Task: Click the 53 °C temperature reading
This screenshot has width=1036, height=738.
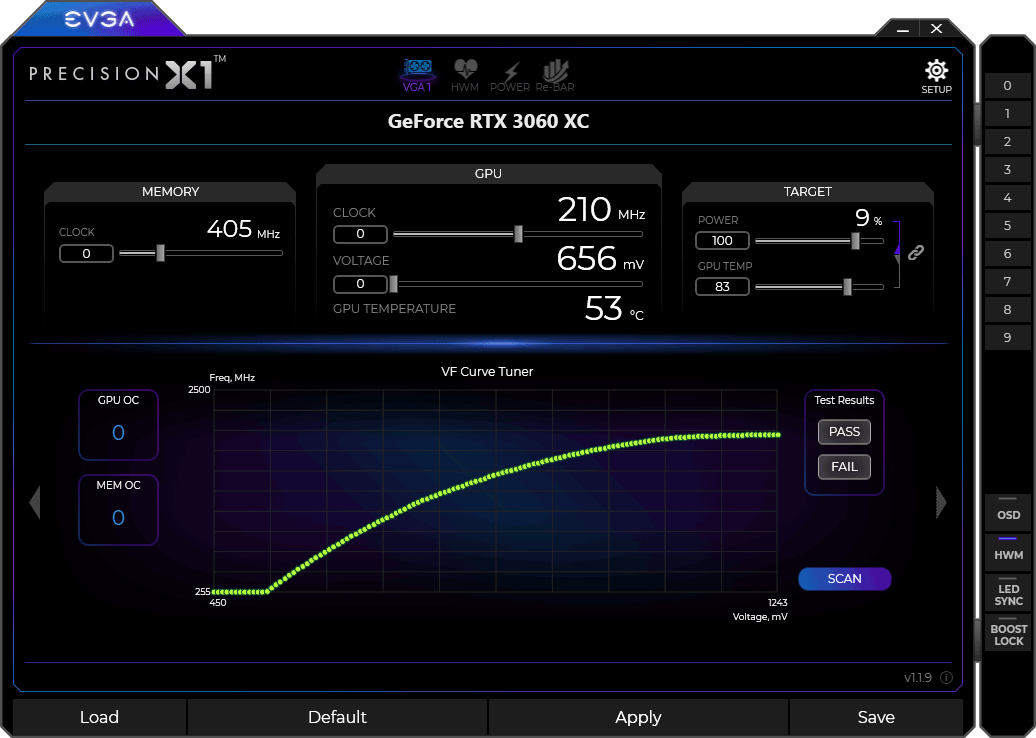Action: click(x=614, y=309)
